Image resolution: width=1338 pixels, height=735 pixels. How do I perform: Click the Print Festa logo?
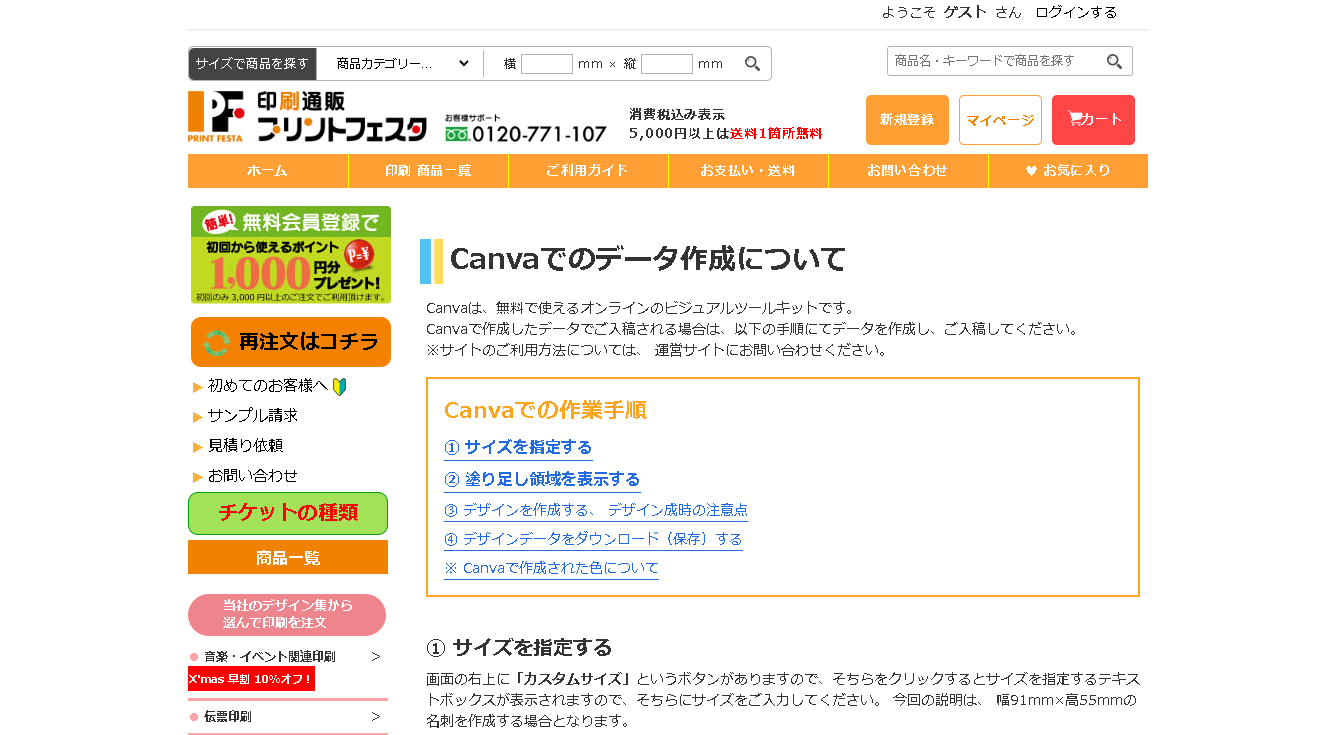click(x=309, y=117)
